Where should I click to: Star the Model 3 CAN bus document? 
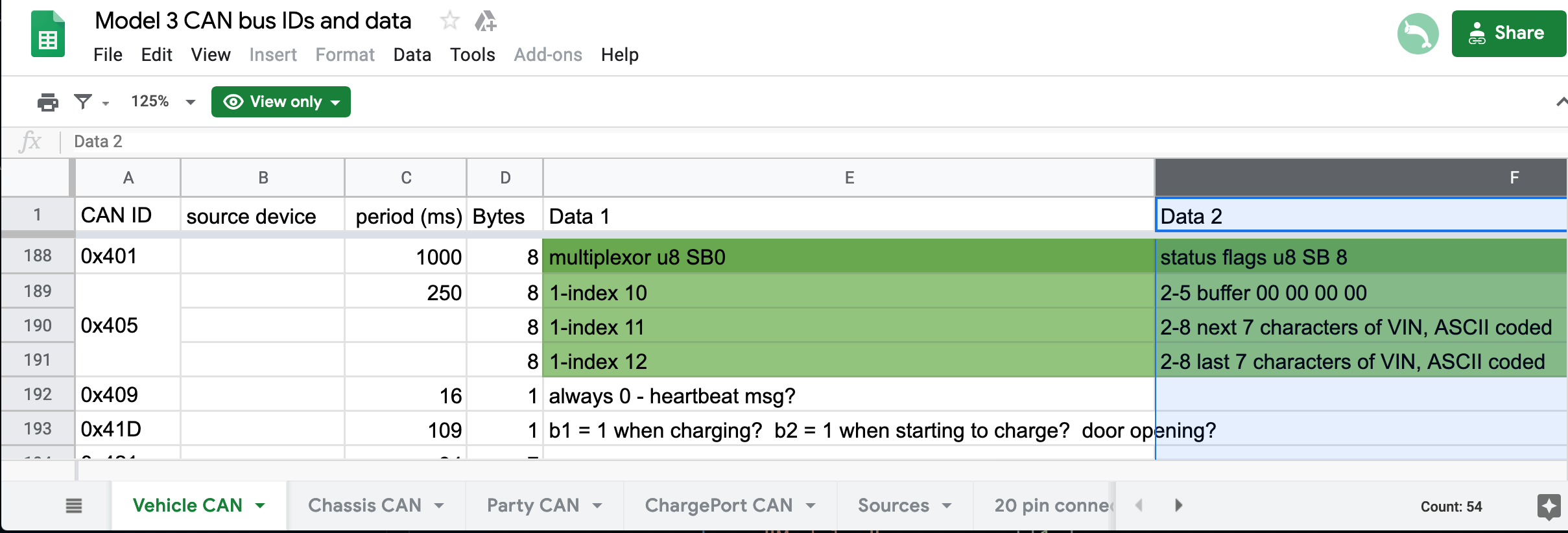coord(449,21)
